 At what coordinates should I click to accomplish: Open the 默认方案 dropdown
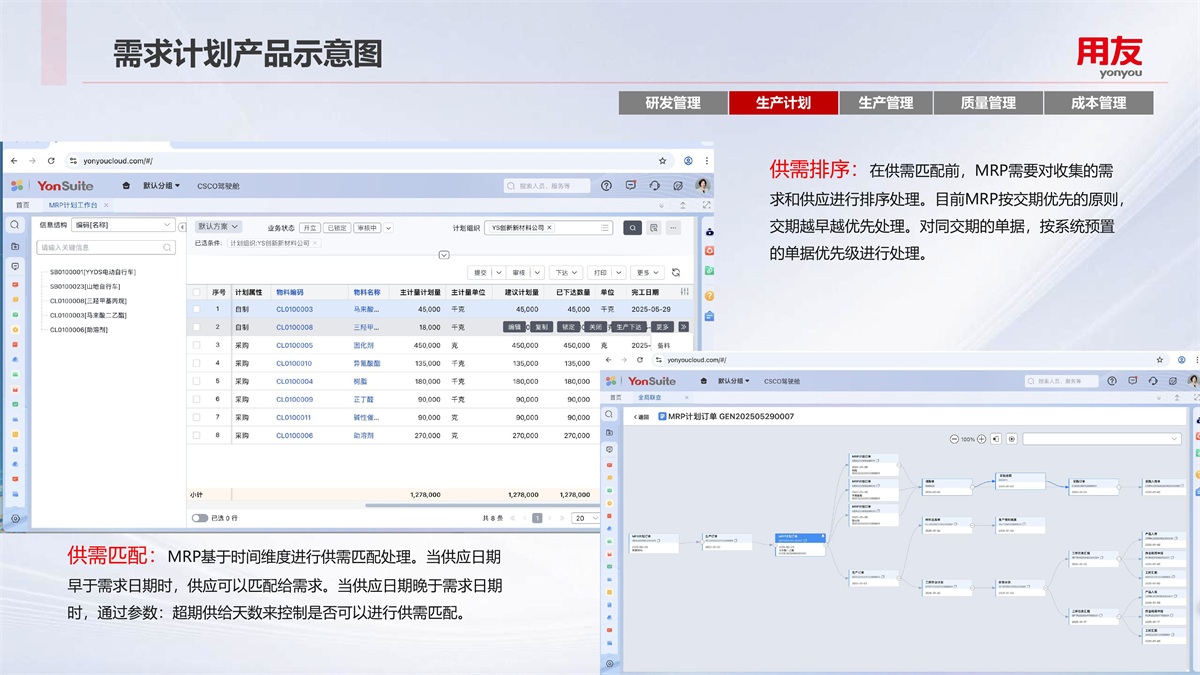point(218,227)
